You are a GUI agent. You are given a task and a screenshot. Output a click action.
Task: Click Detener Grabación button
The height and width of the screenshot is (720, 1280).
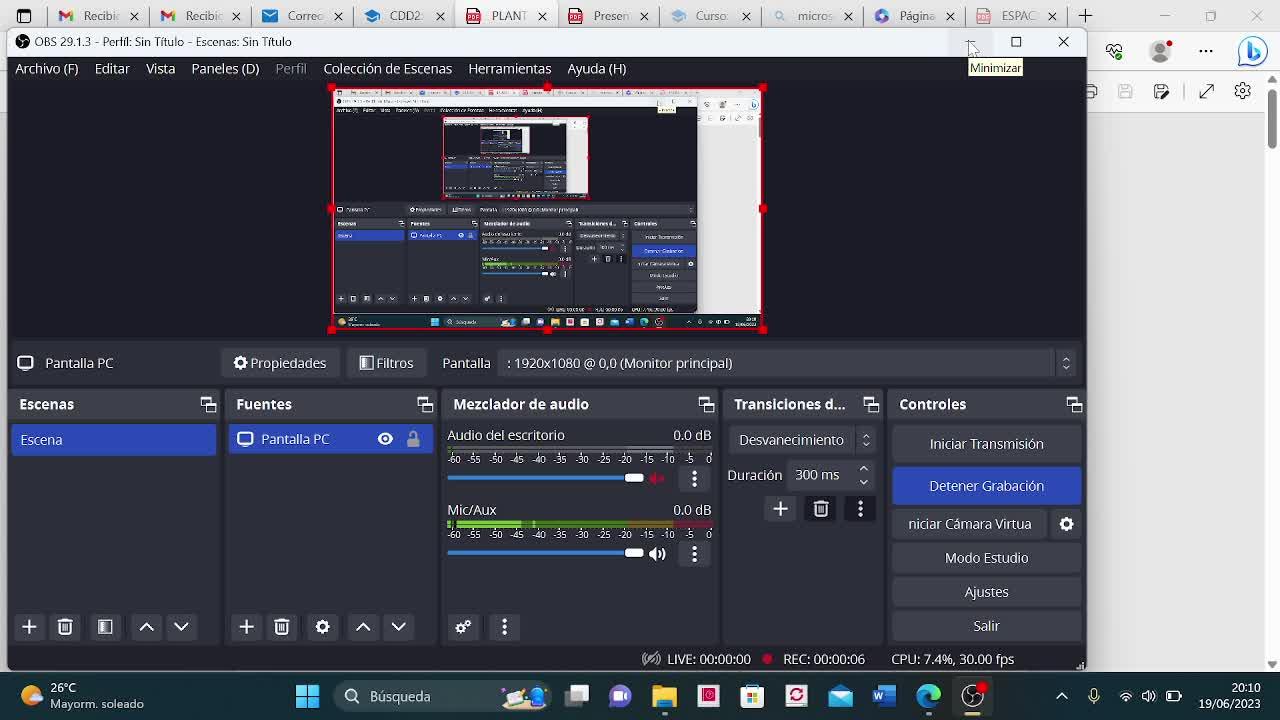[986, 486]
